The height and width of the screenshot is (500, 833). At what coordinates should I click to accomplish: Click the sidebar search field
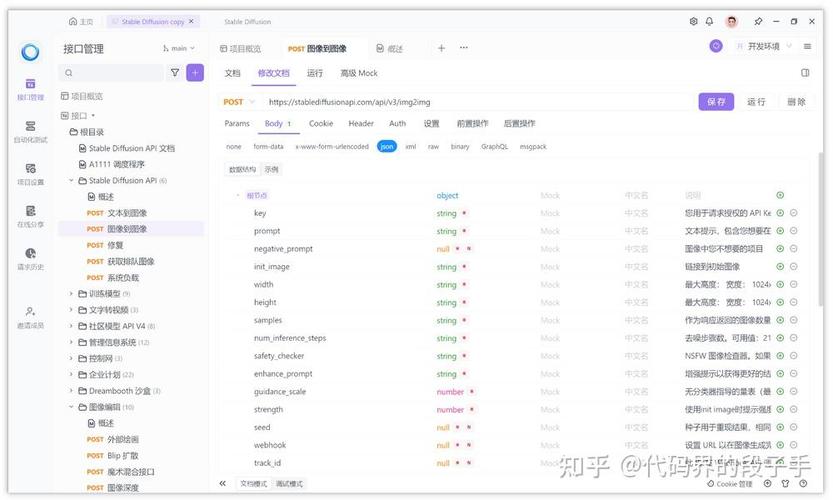click(x=112, y=73)
